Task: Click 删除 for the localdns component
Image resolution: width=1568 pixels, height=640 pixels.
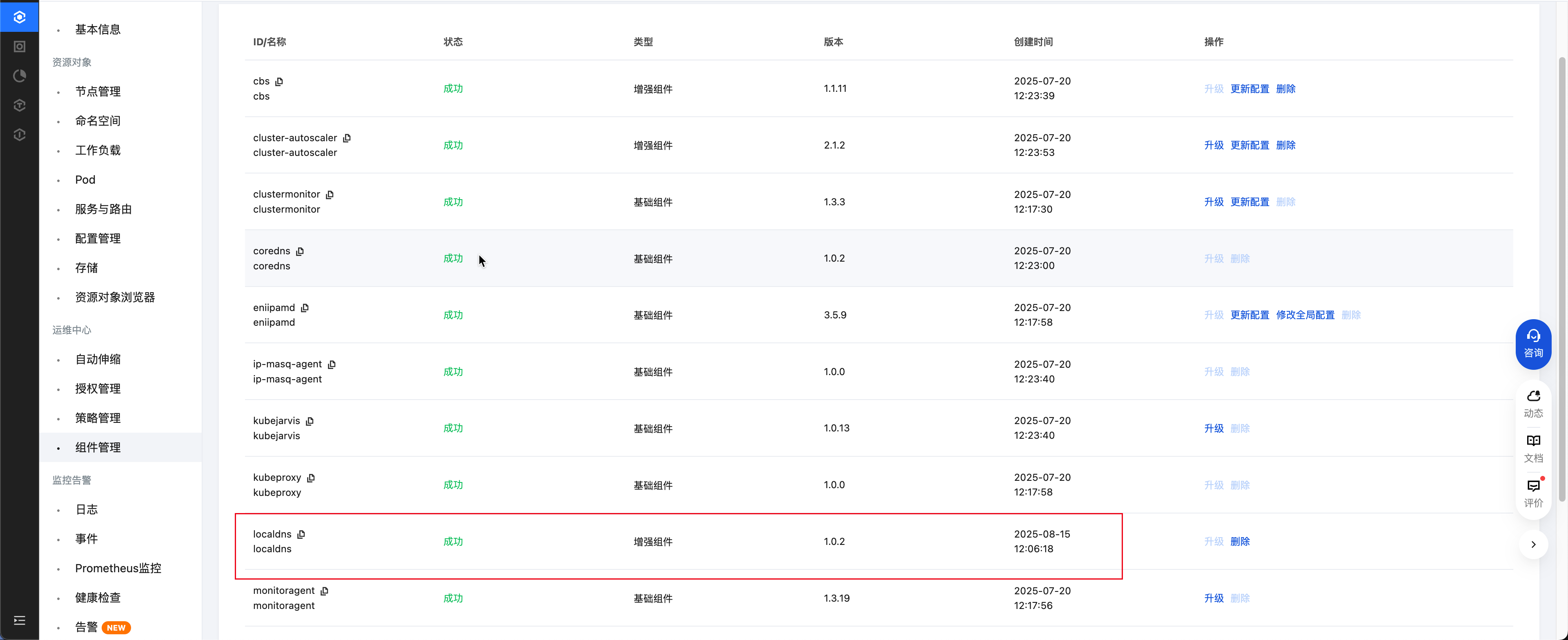Action: [1239, 541]
